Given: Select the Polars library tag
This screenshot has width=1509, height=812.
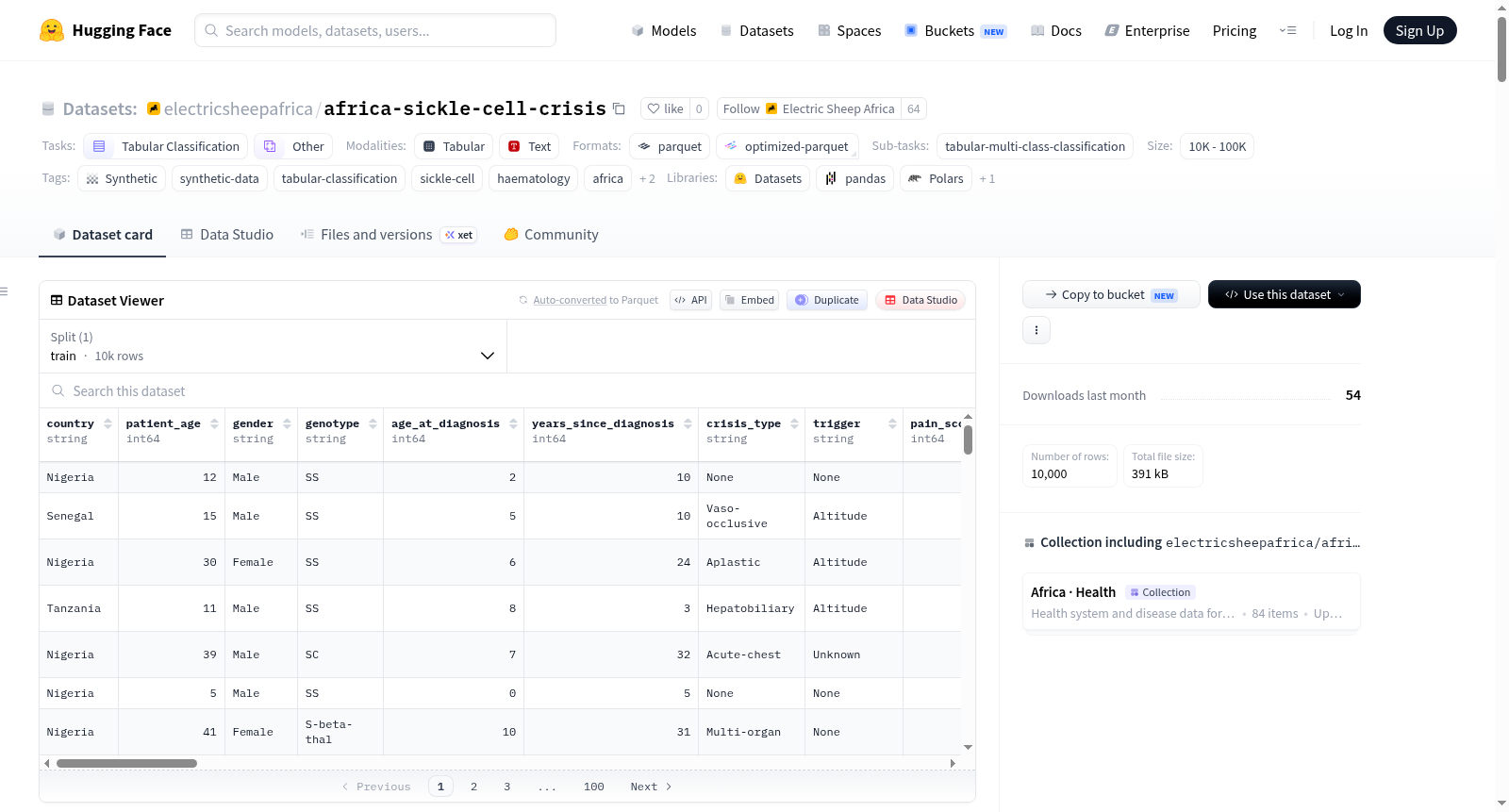Looking at the screenshot, I should 936,178.
